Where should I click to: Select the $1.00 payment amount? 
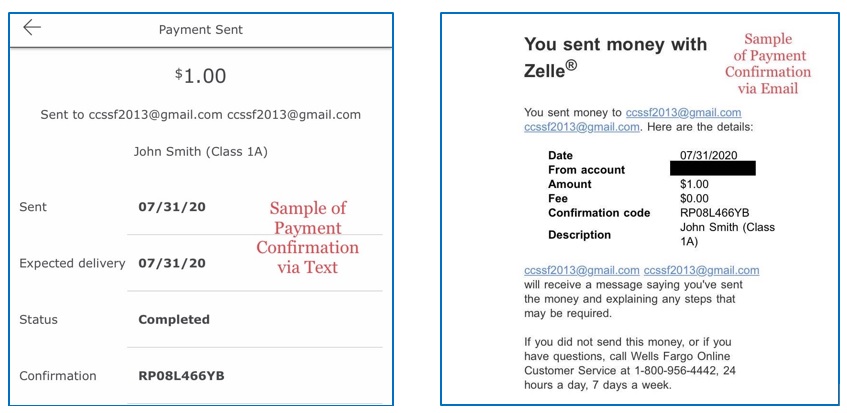(x=200, y=76)
